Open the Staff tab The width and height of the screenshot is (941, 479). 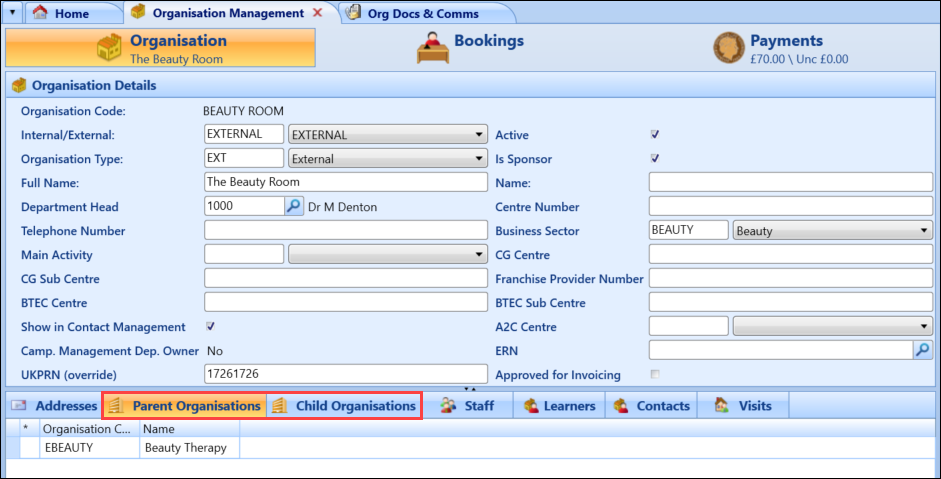pos(467,406)
